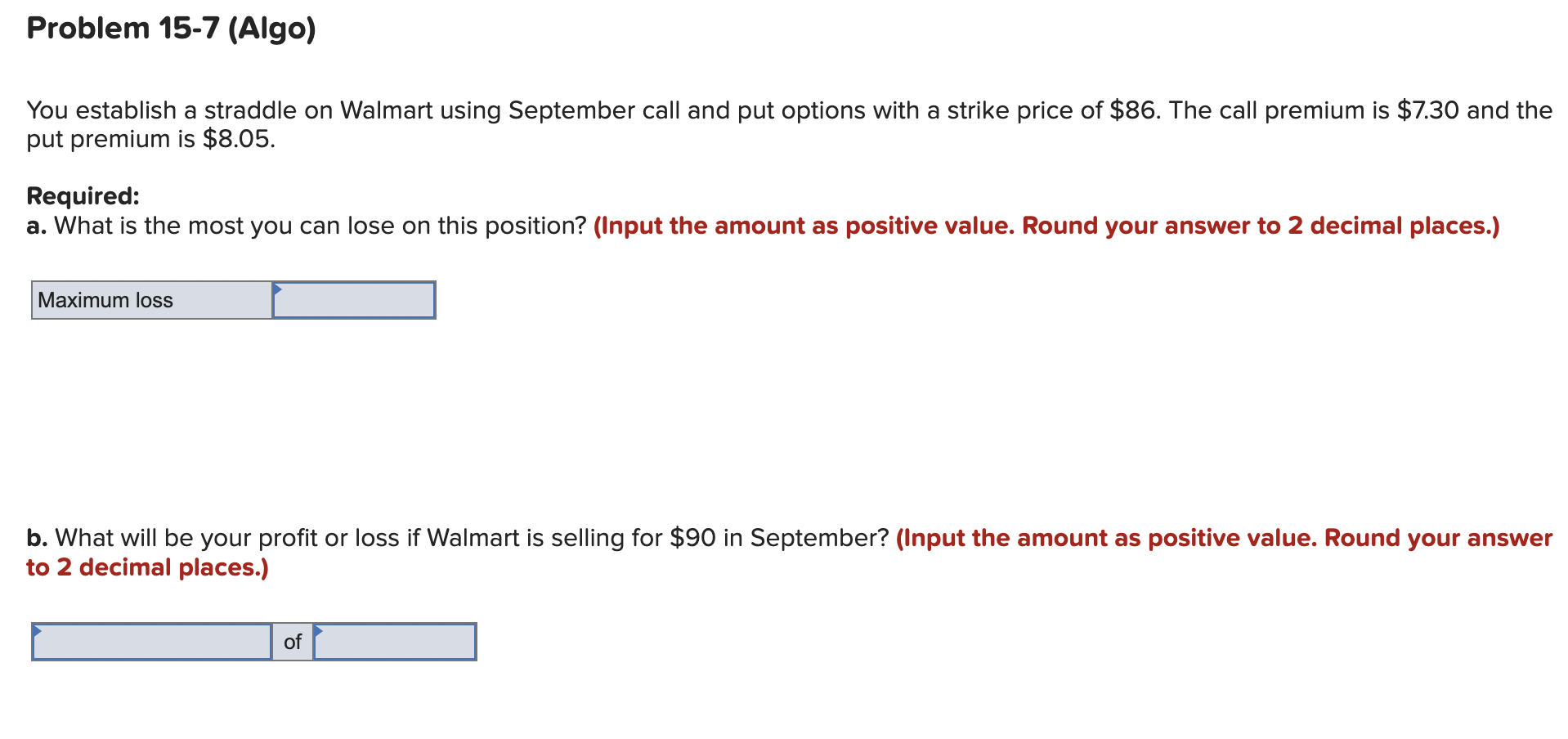Image resolution: width=1568 pixels, height=739 pixels.
Task: Open the Maximum loss answer dropdown
Action: point(353,300)
